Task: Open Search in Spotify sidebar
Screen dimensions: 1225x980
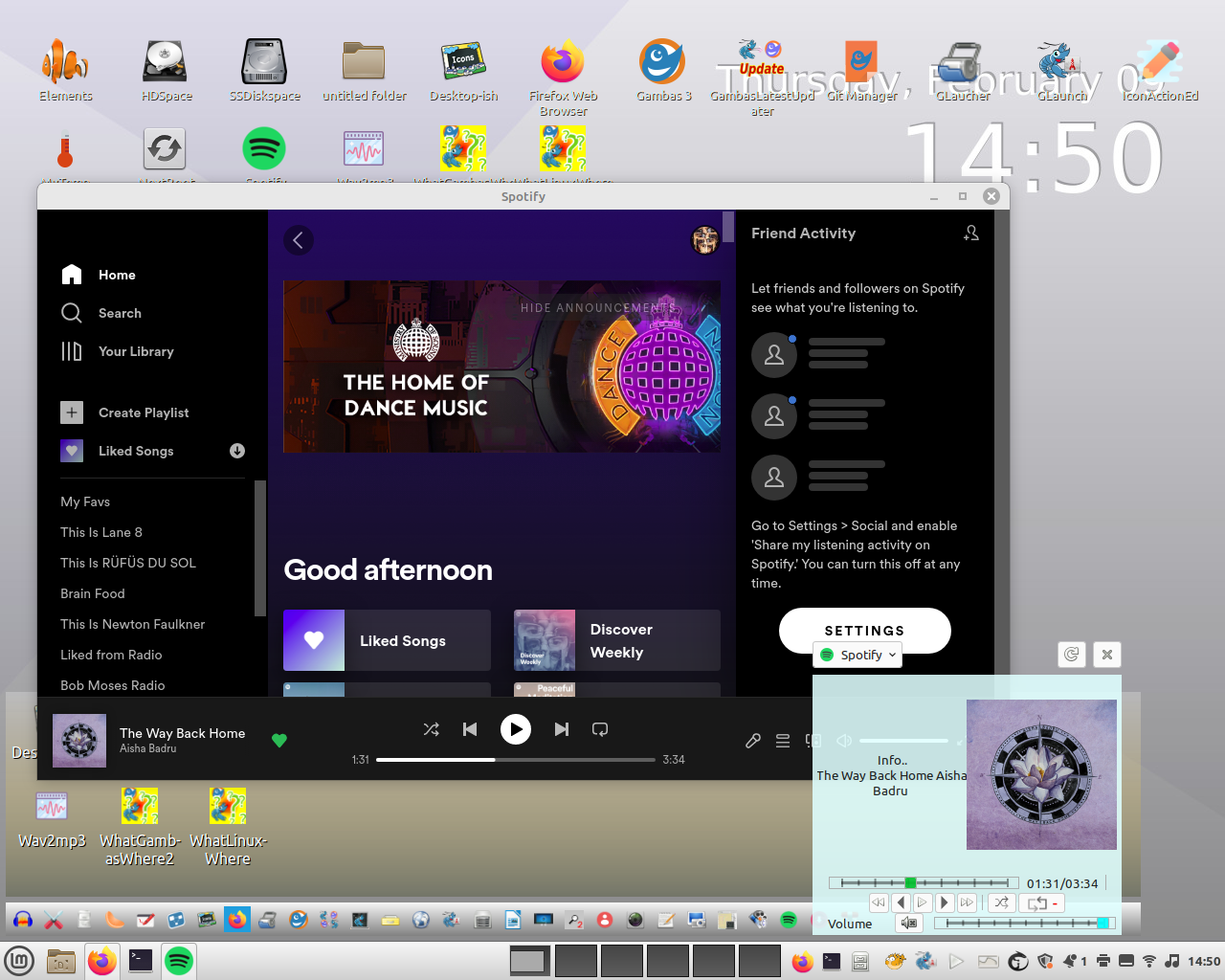Action: (x=120, y=313)
